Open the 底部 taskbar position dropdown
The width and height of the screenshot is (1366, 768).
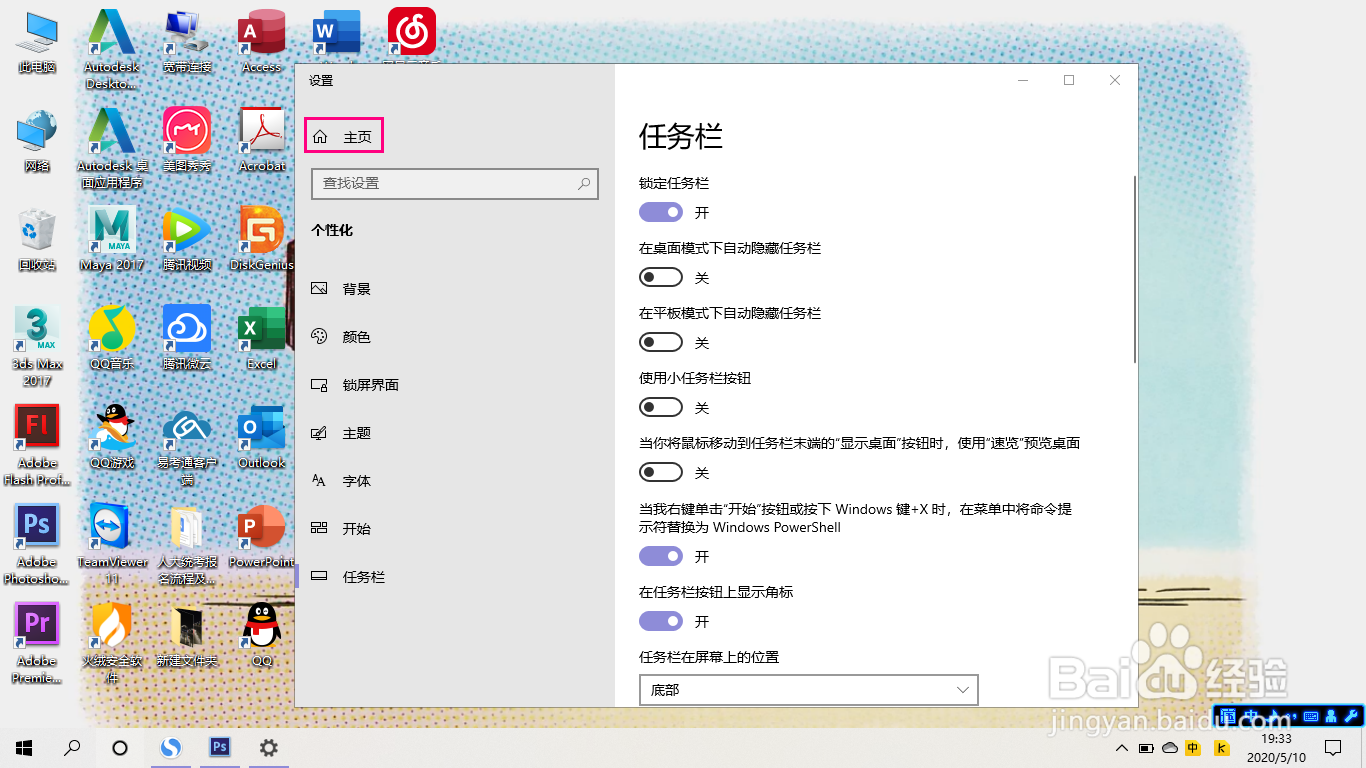[x=808, y=690]
